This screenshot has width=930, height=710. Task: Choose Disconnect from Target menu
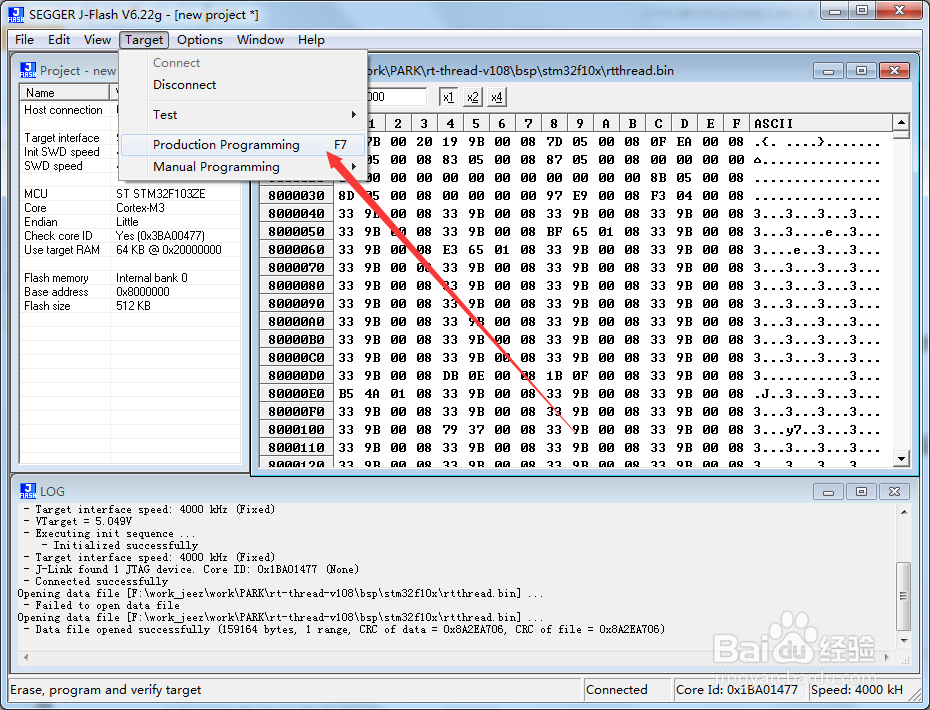(243, 85)
